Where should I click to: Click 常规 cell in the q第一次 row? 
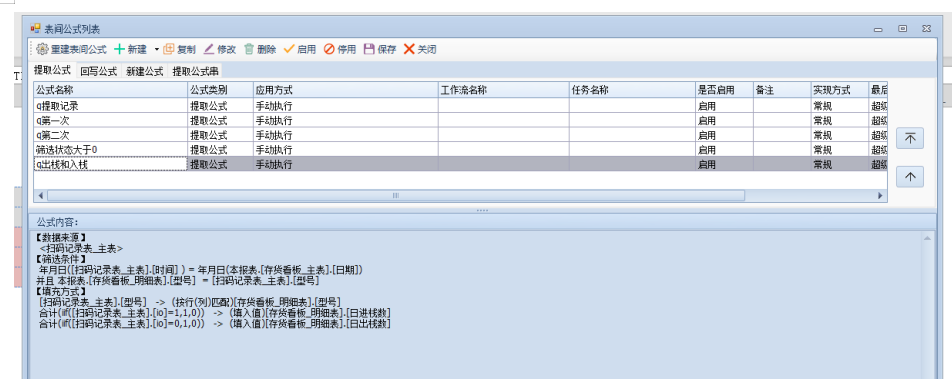(x=840, y=120)
